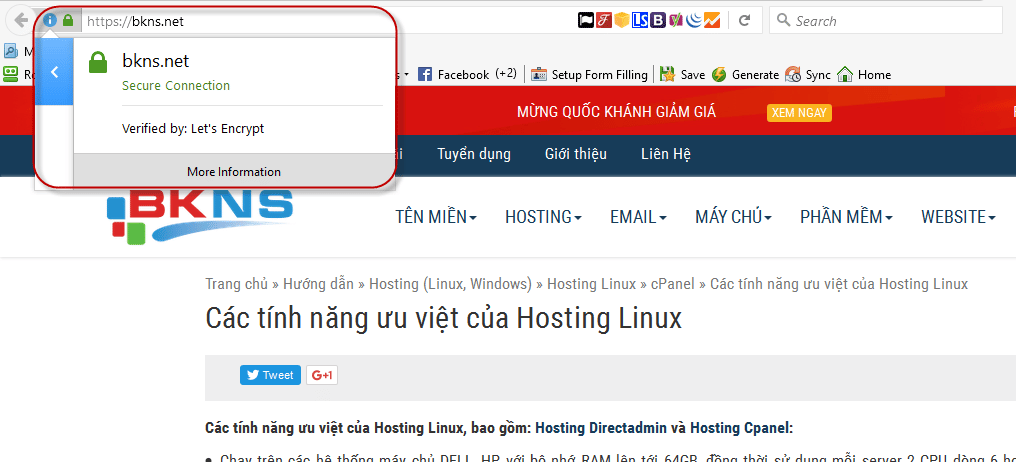Viewport: 1016px width, 462px height.
Task: Open last breadcrumb Các tính năng ưu việt
Action: [x=839, y=284]
